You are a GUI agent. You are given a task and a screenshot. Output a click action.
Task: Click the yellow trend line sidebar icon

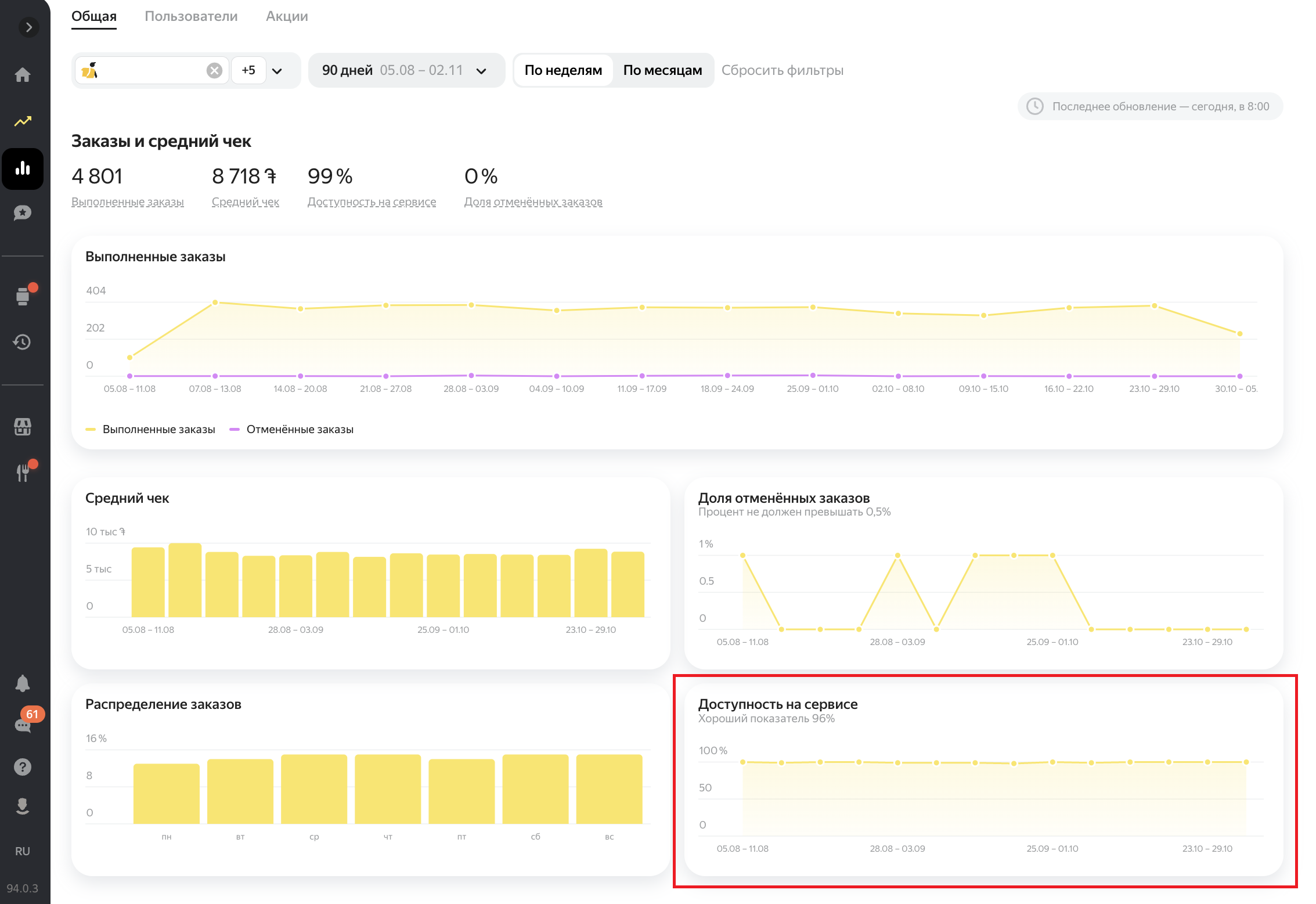[x=23, y=121]
